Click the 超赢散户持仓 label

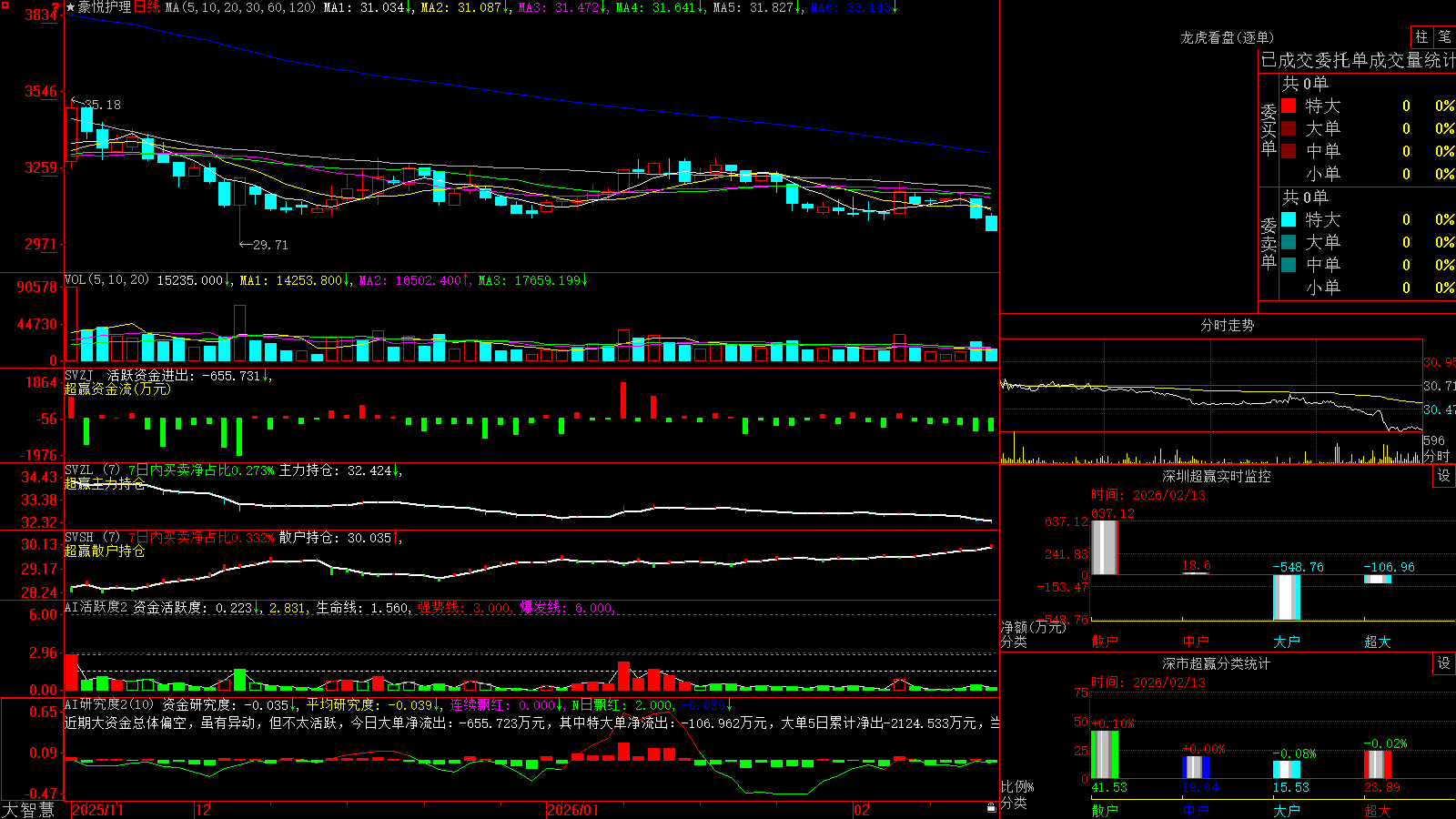pos(105,551)
